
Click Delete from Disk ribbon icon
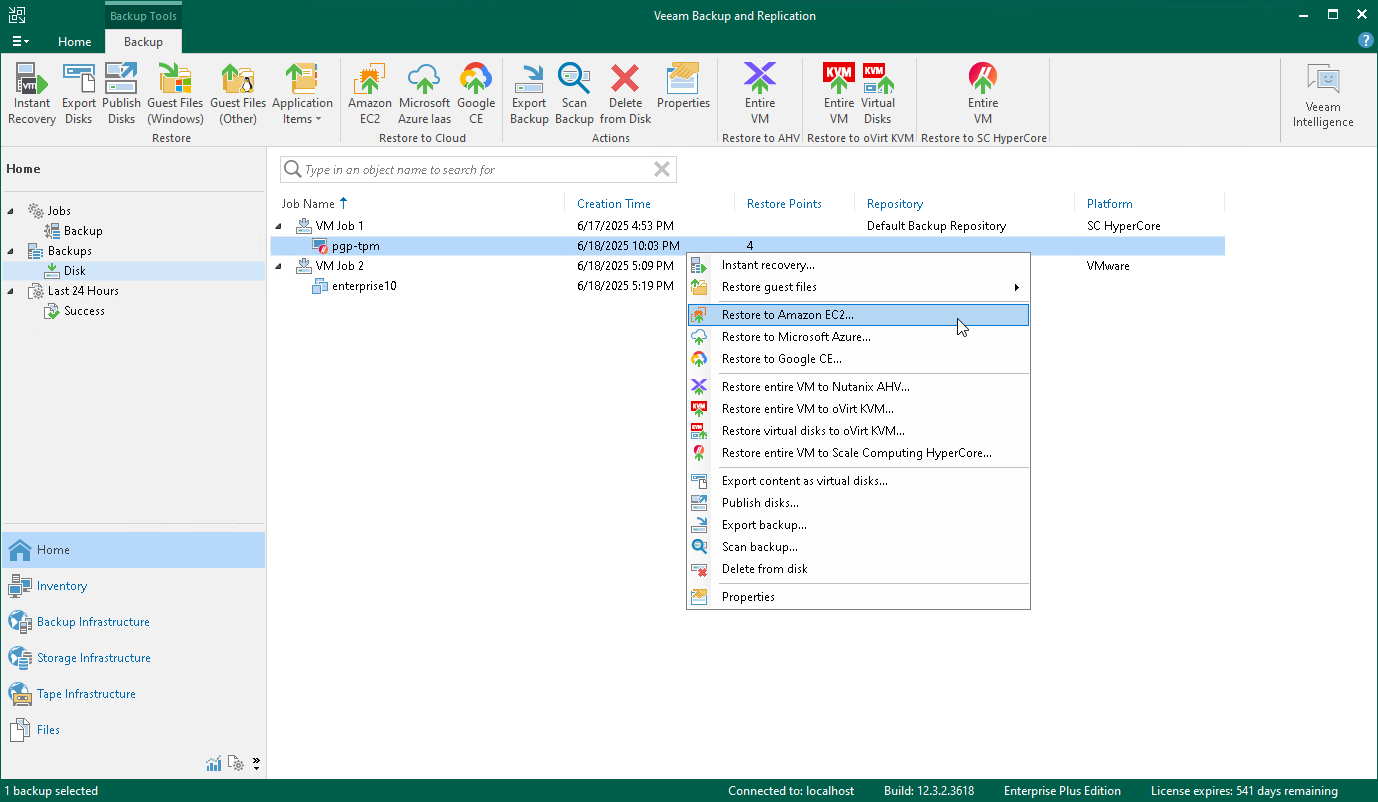click(x=626, y=93)
